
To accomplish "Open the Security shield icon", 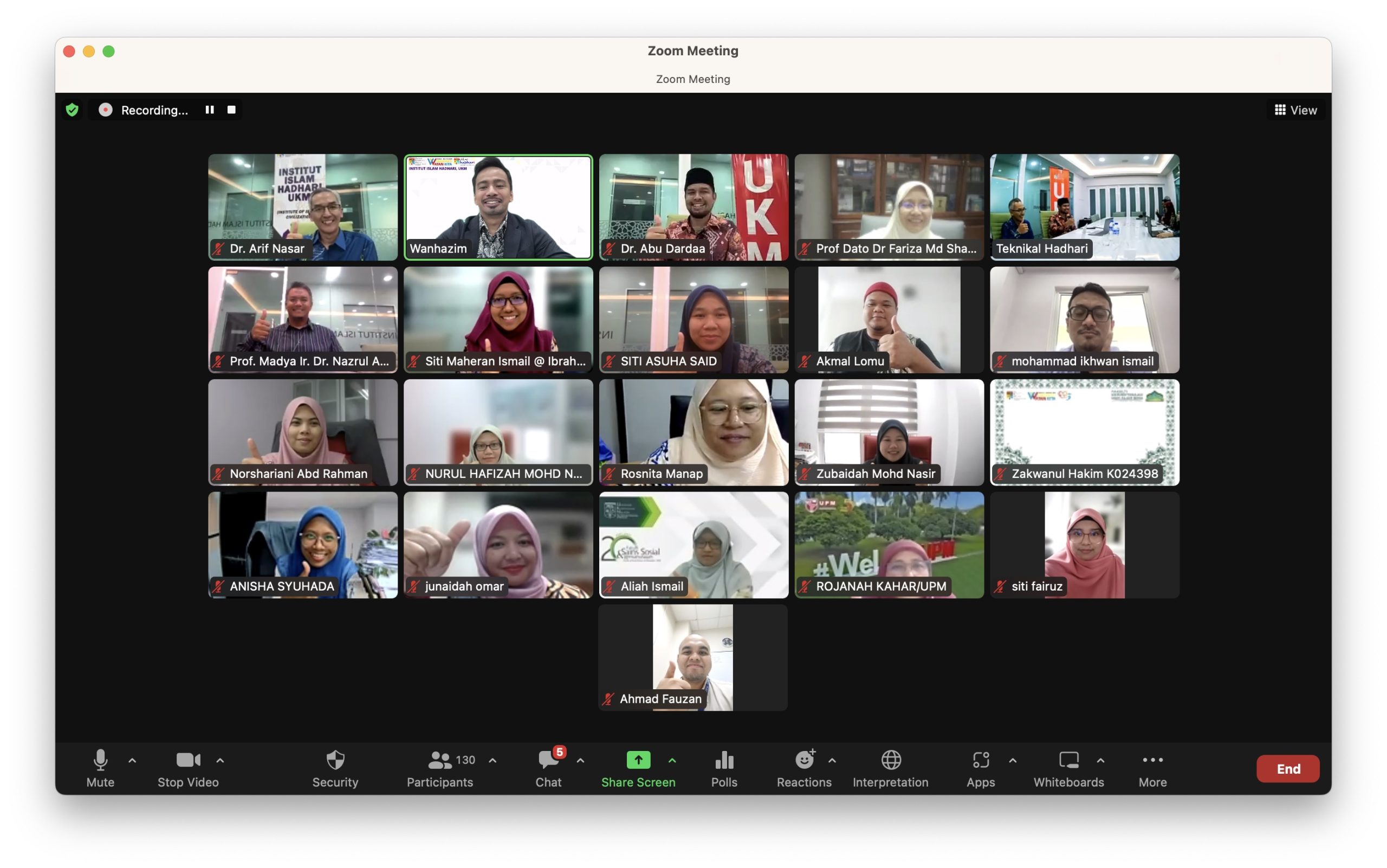I will 335,760.
